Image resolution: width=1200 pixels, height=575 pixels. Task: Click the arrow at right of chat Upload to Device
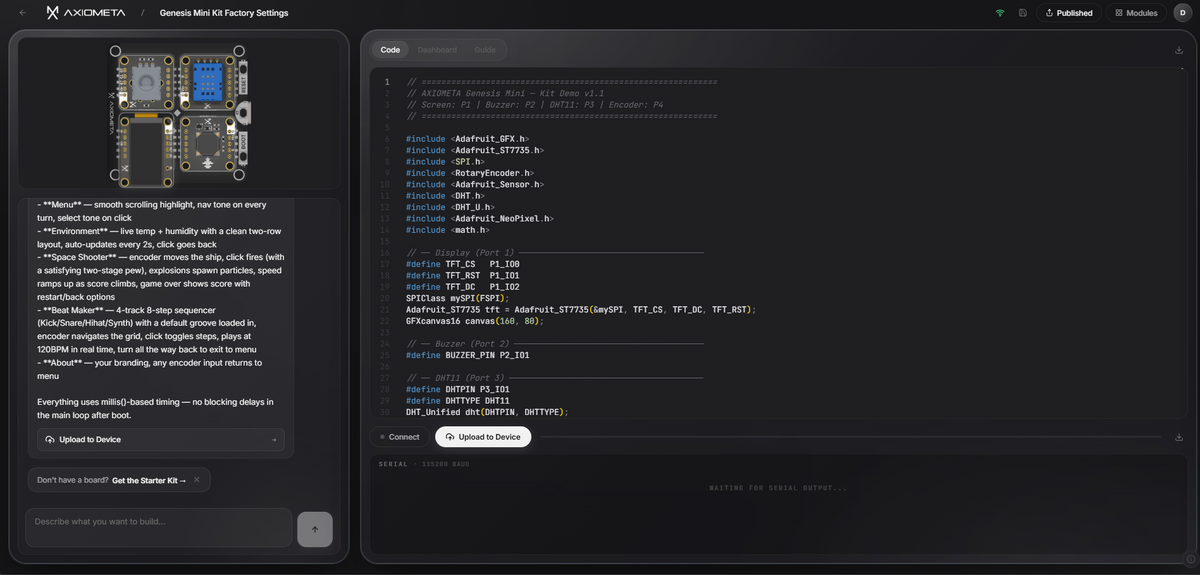click(x=274, y=440)
